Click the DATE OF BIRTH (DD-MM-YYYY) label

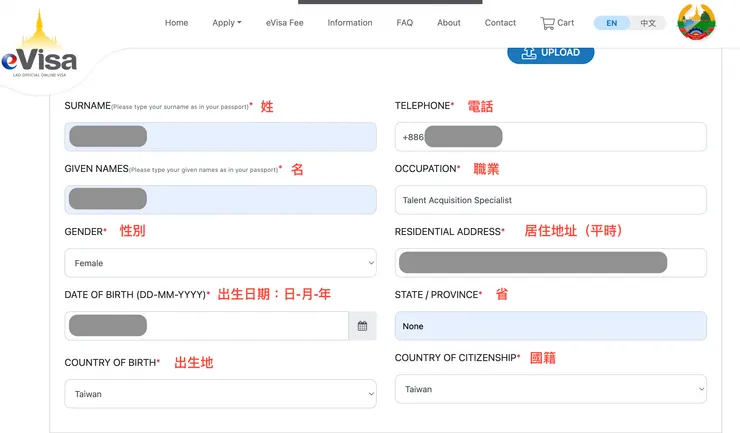tap(135, 295)
